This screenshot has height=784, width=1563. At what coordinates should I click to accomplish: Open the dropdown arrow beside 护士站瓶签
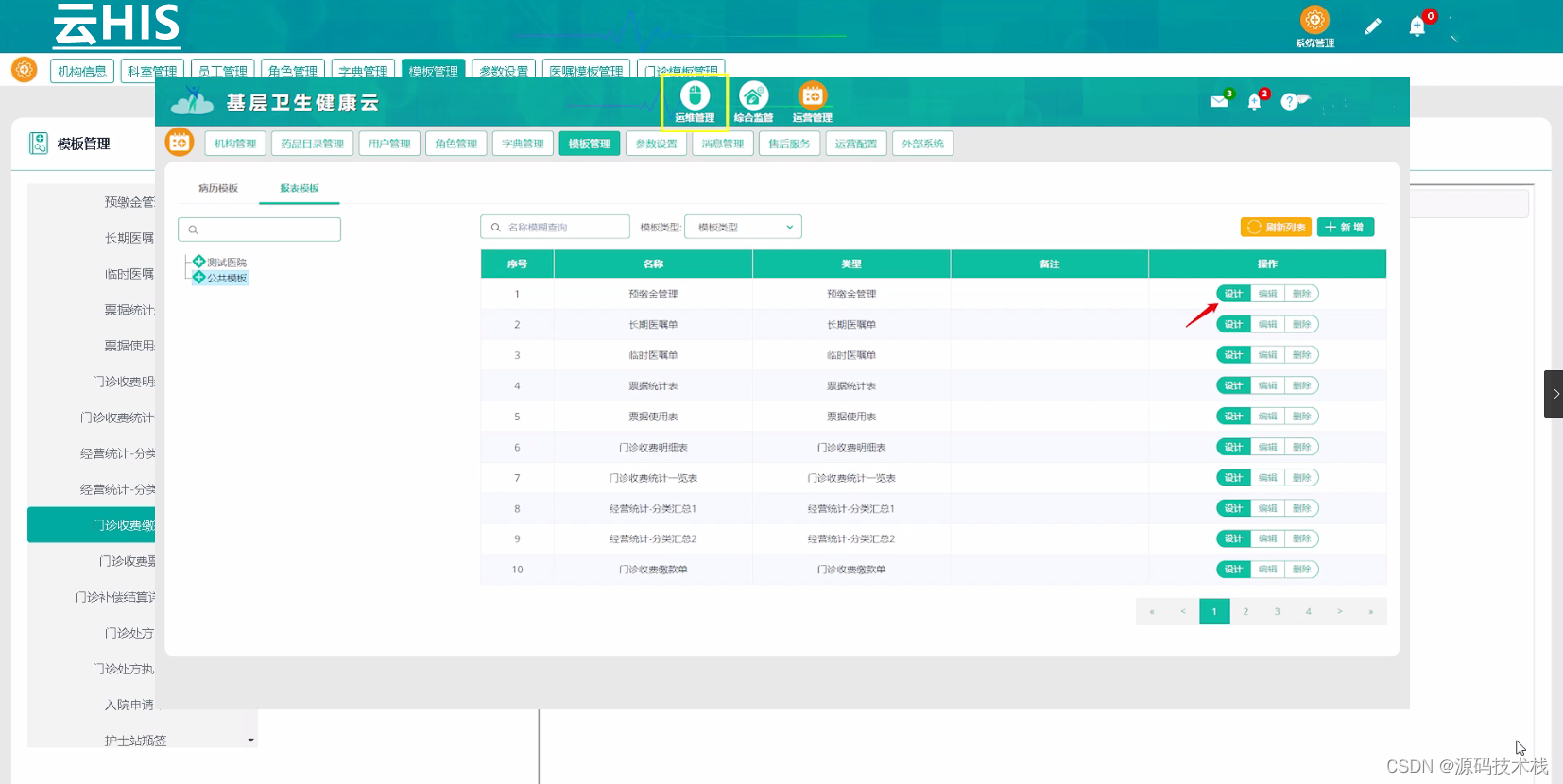point(250,741)
